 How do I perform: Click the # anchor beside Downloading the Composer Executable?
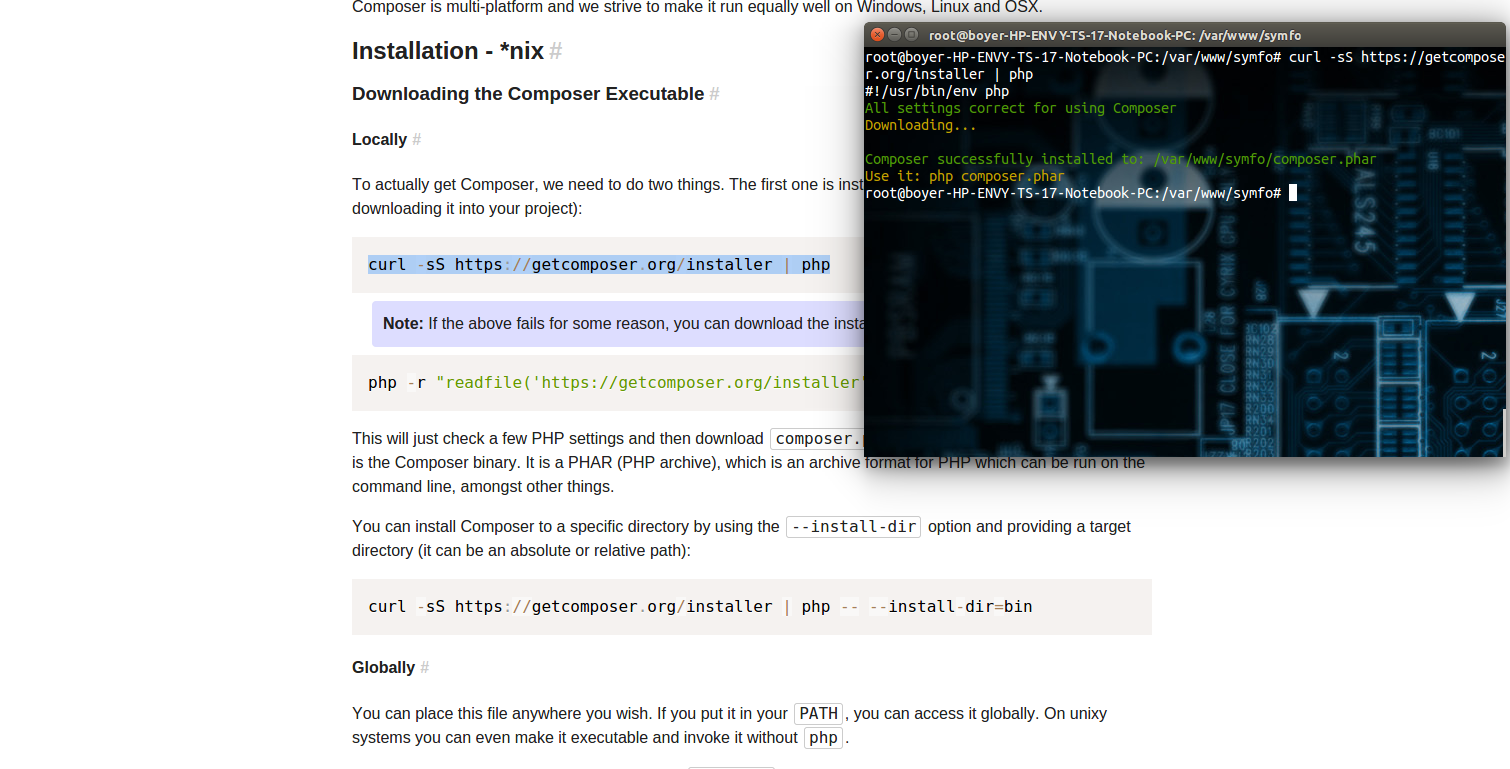(714, 94)
